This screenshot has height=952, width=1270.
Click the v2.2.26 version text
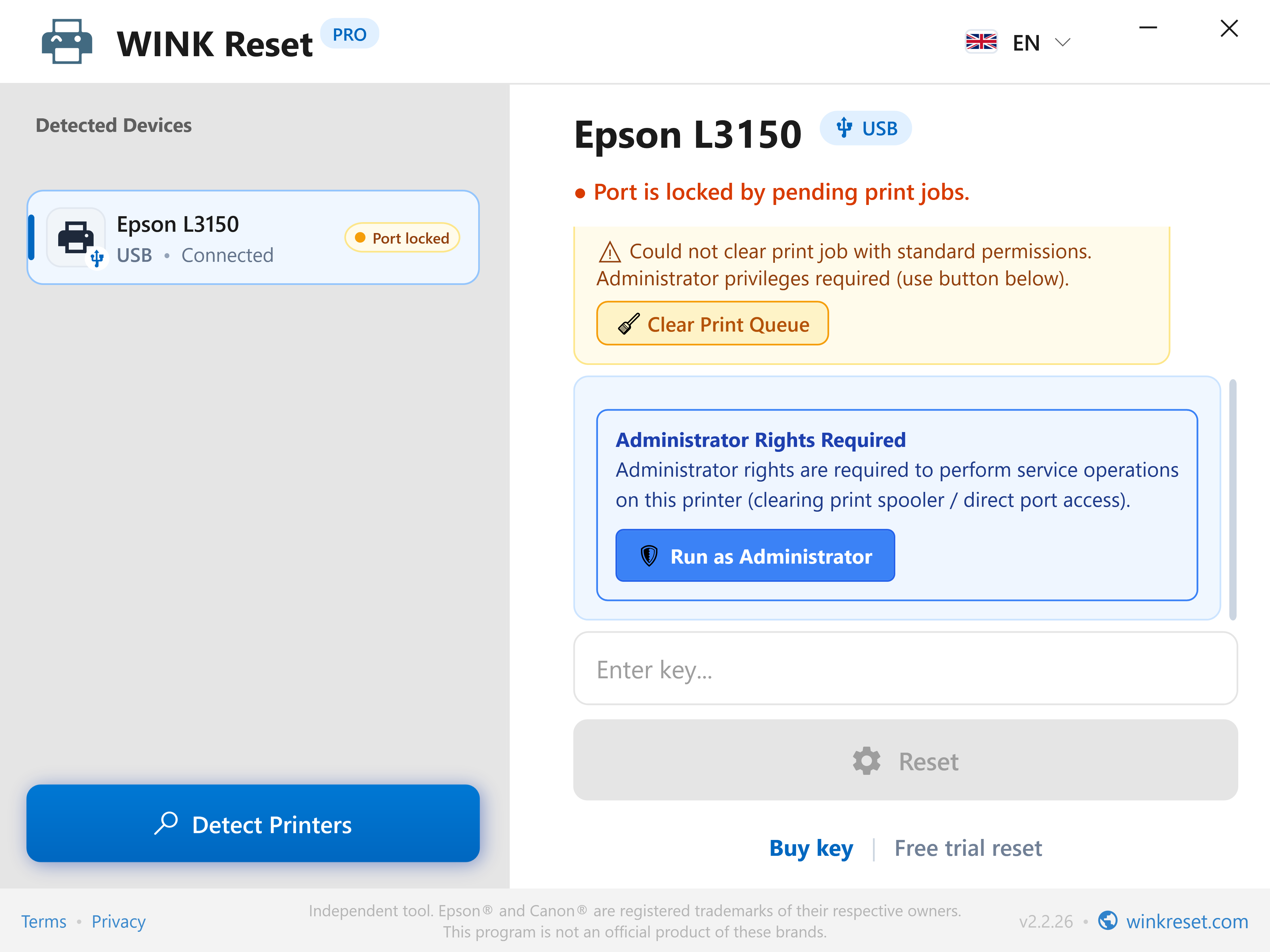click(1045, 922)
